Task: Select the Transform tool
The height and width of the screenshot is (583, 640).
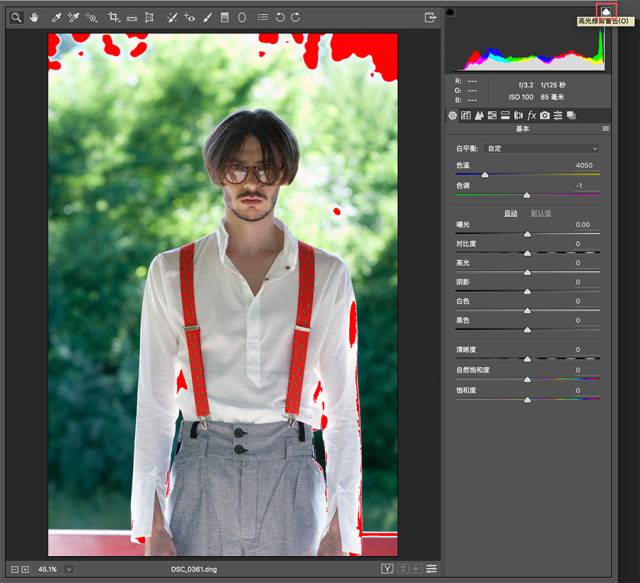Action: [x=149, y=18]
